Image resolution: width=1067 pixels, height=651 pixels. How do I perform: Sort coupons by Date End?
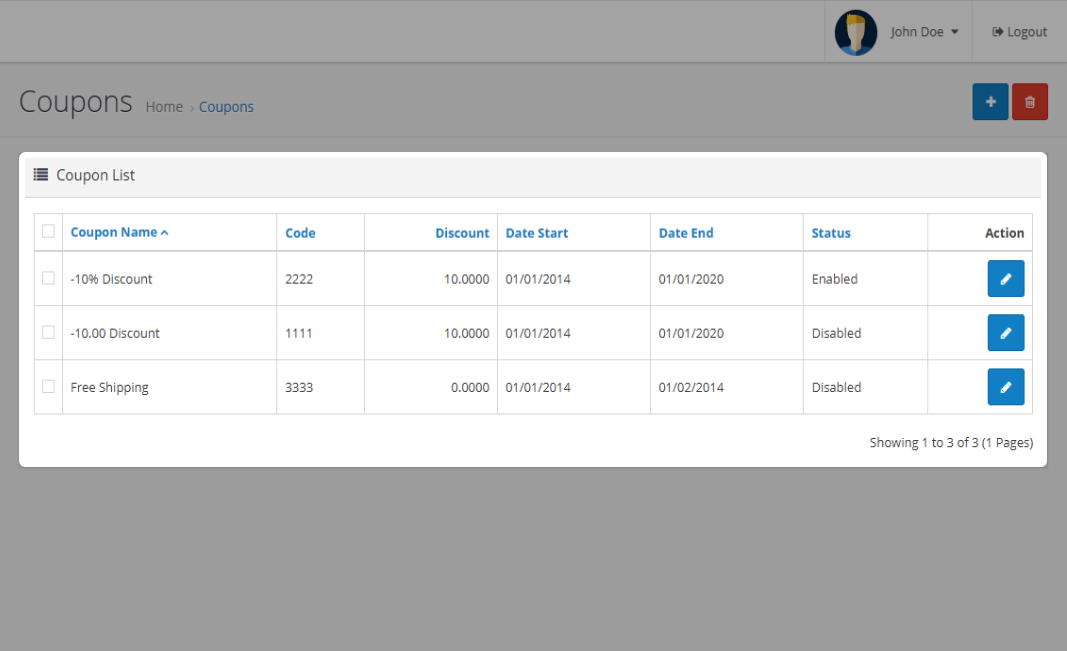click(x=686, y=233)
